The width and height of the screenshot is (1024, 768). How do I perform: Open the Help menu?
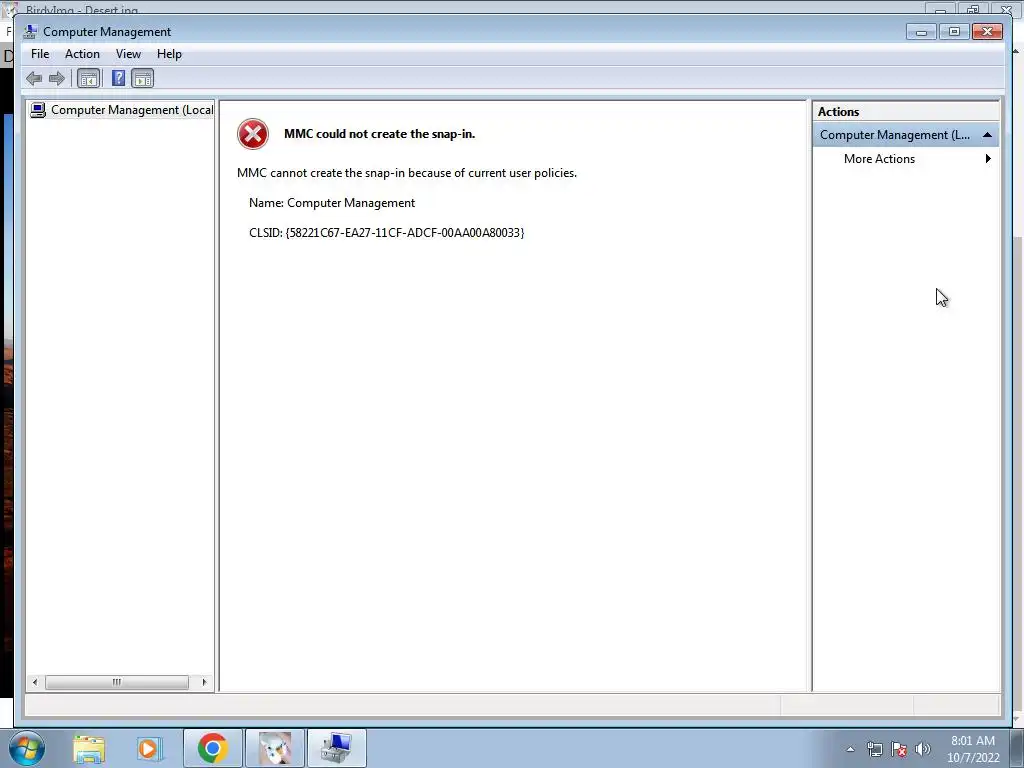point(169,54)
